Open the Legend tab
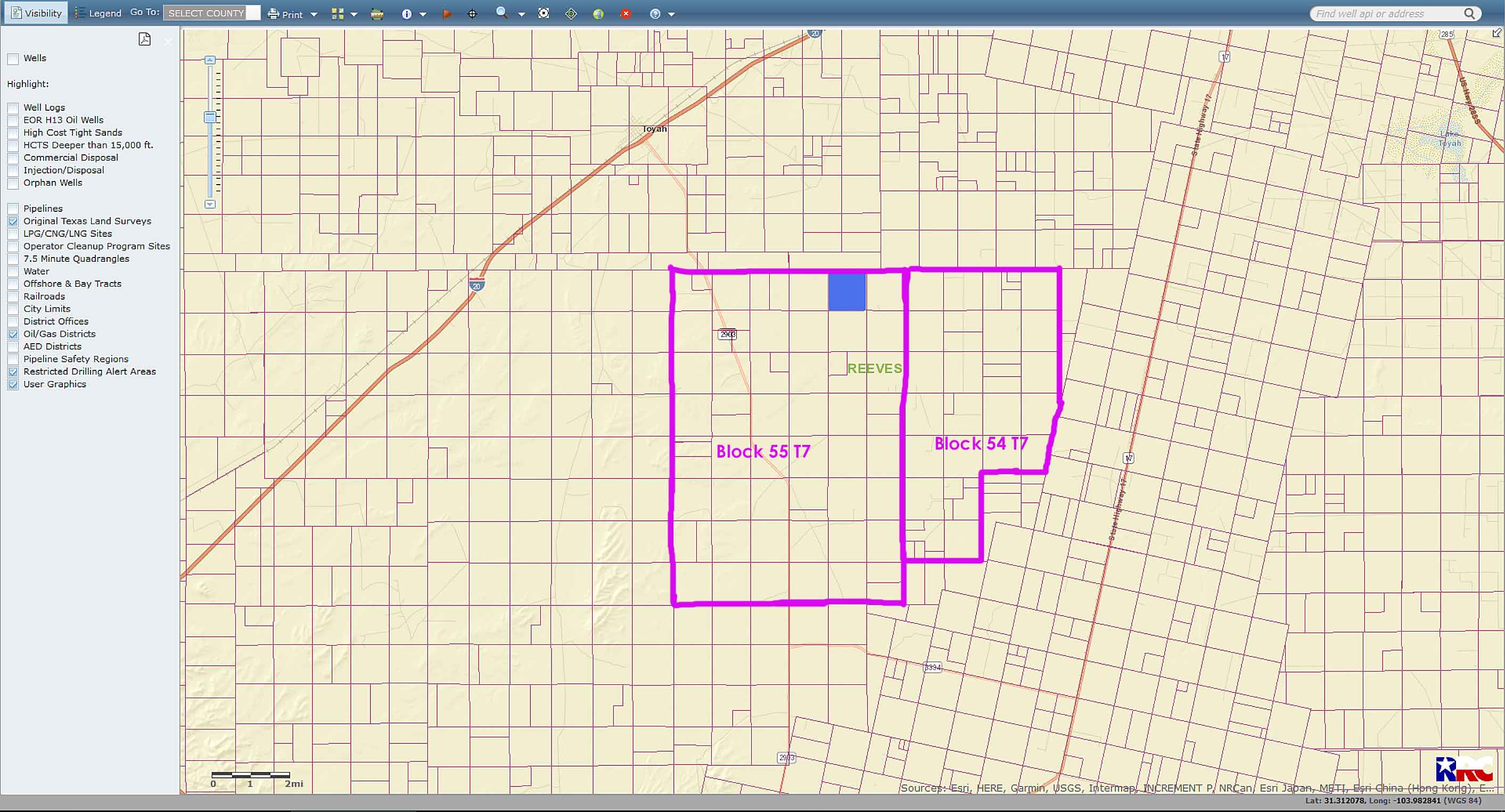Screen dimensions: 1505x812 [x=97, y=13]
